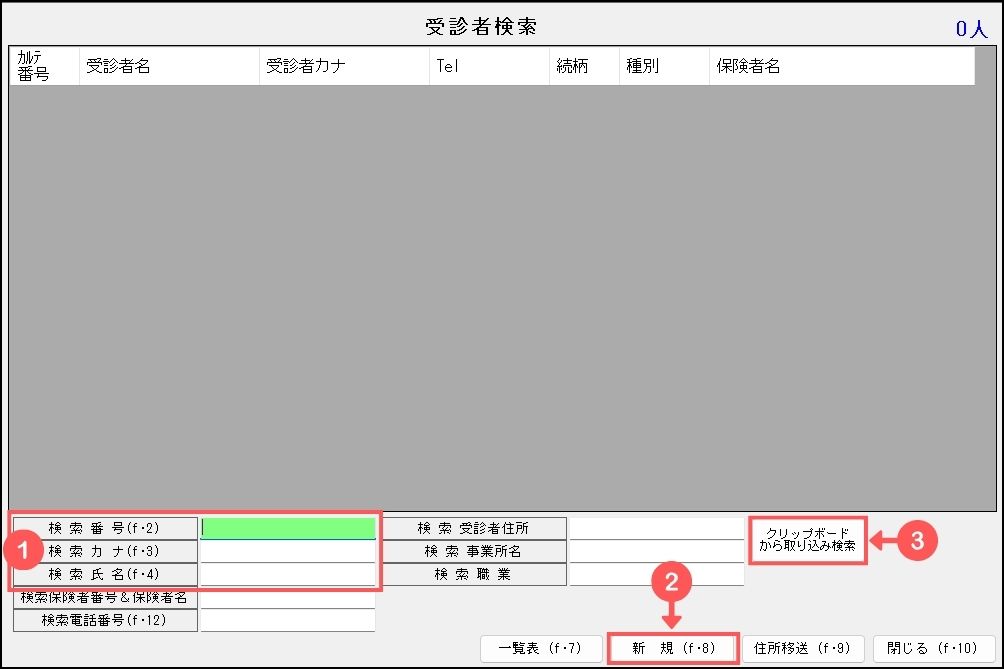The image size is (1004, 669).
Task: Click the 住所移送 (f·9) button
Action: 803,648
